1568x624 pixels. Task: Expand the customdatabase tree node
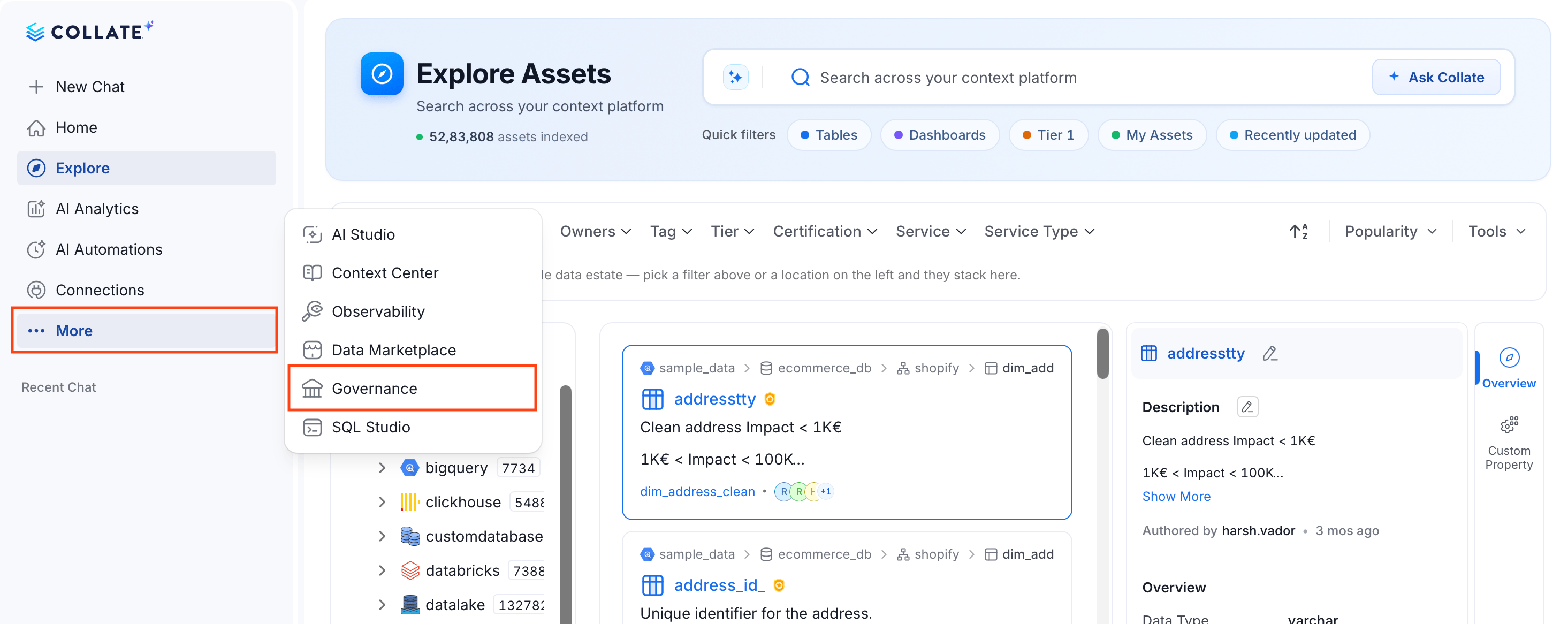coord(382,536)
